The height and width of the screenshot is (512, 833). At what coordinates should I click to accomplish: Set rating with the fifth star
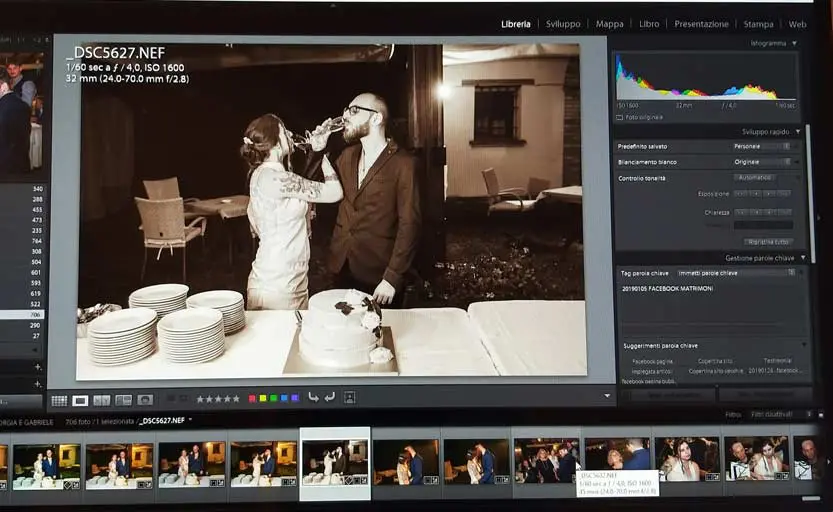(x=235, y=399)
